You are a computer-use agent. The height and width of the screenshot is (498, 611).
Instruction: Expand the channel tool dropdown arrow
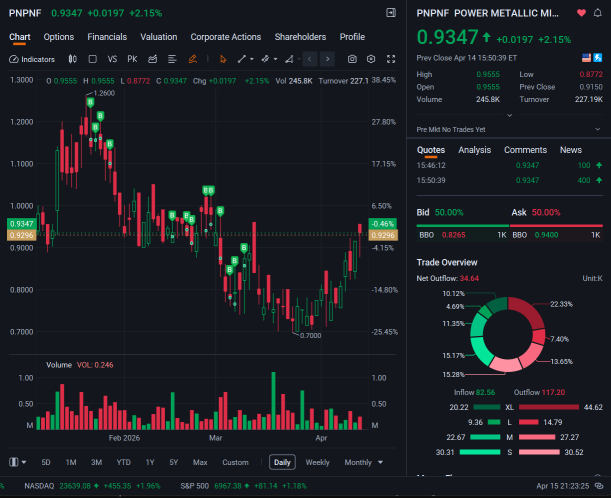(275, 59)
